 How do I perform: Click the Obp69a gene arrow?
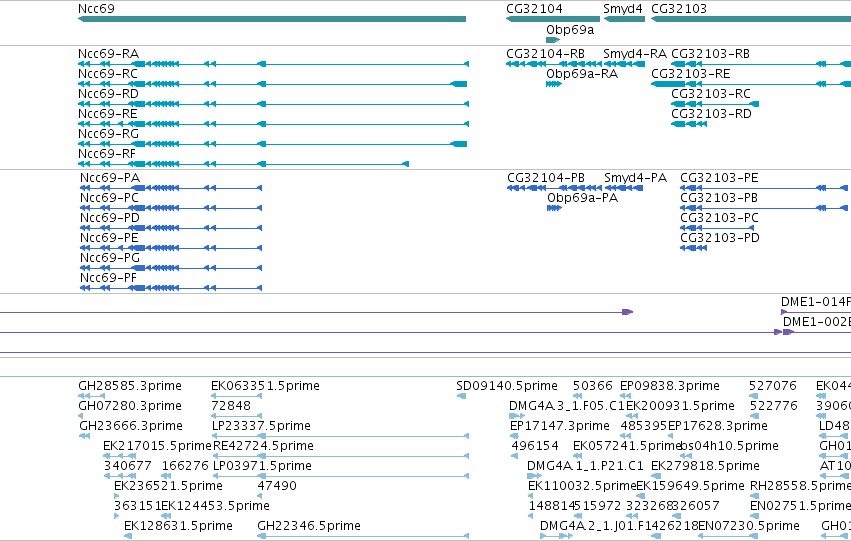point(553,40)
